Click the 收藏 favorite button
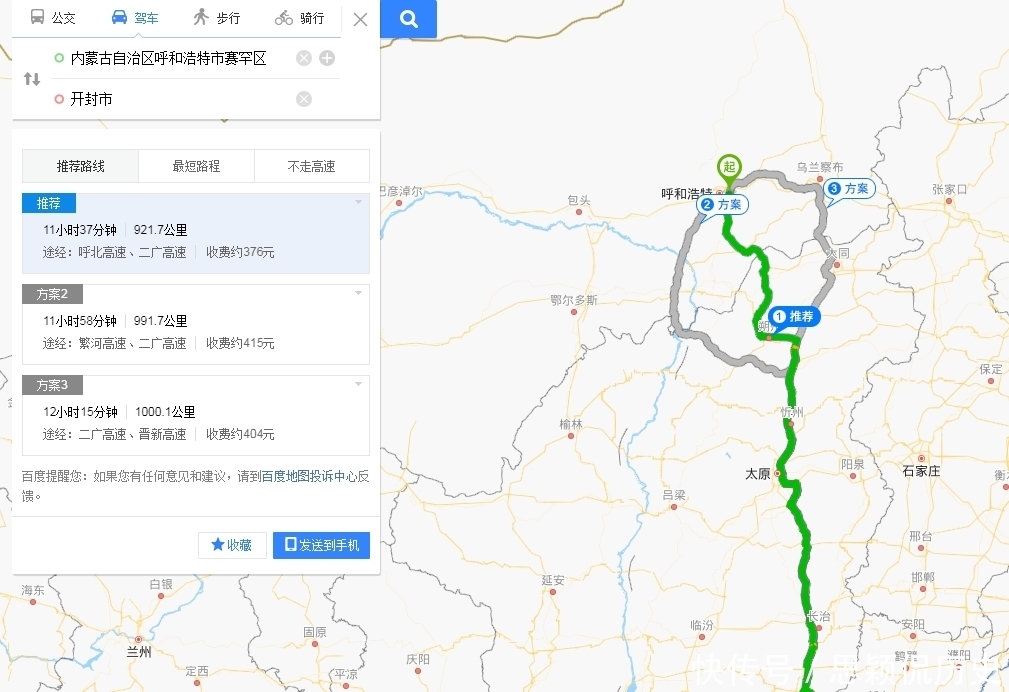The width and height of the screenshot is (1009, 692). 232,545
